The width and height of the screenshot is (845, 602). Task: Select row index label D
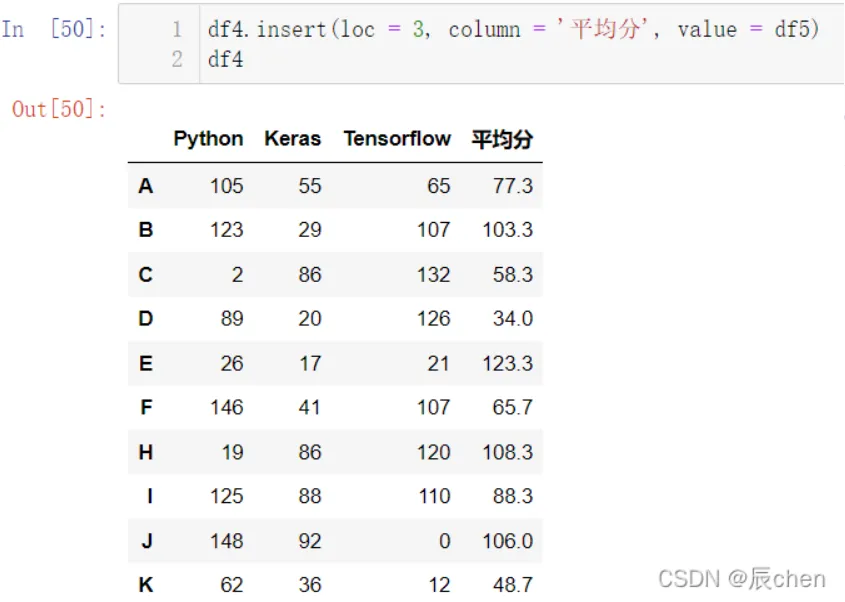tap(146, 319)
